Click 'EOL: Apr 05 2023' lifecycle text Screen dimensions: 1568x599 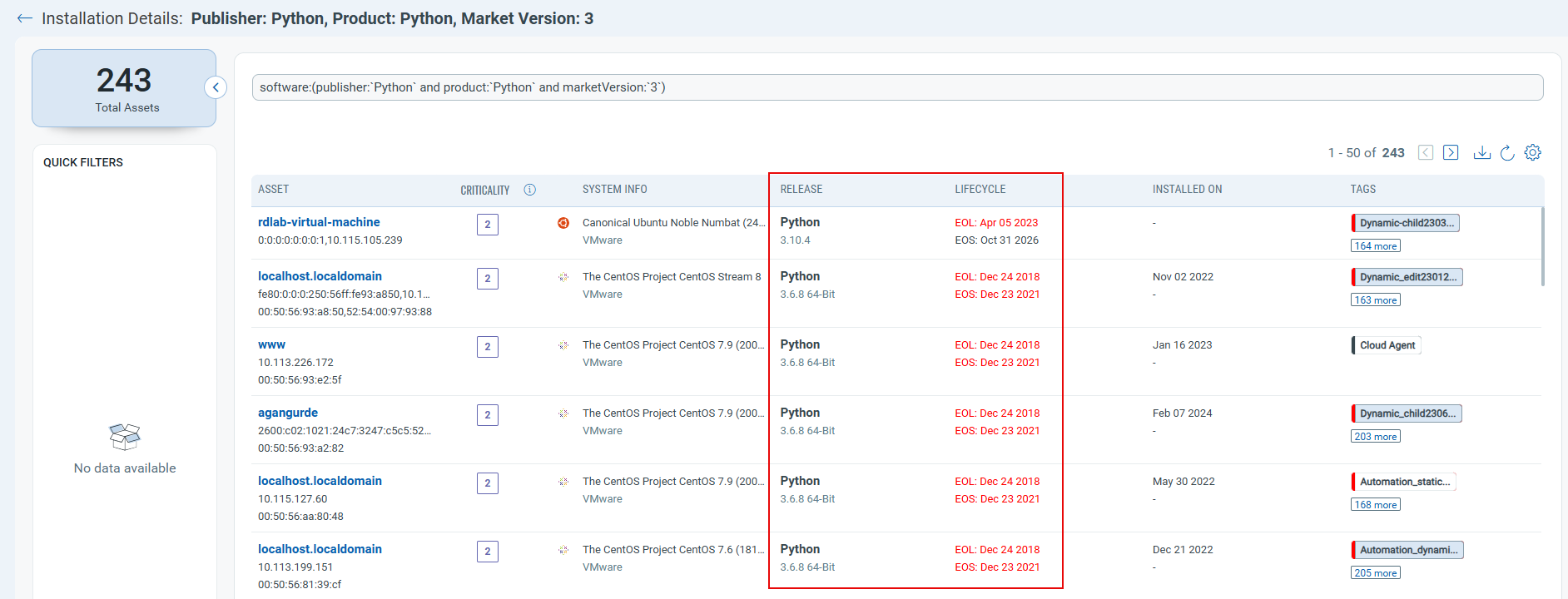[996, 223]
